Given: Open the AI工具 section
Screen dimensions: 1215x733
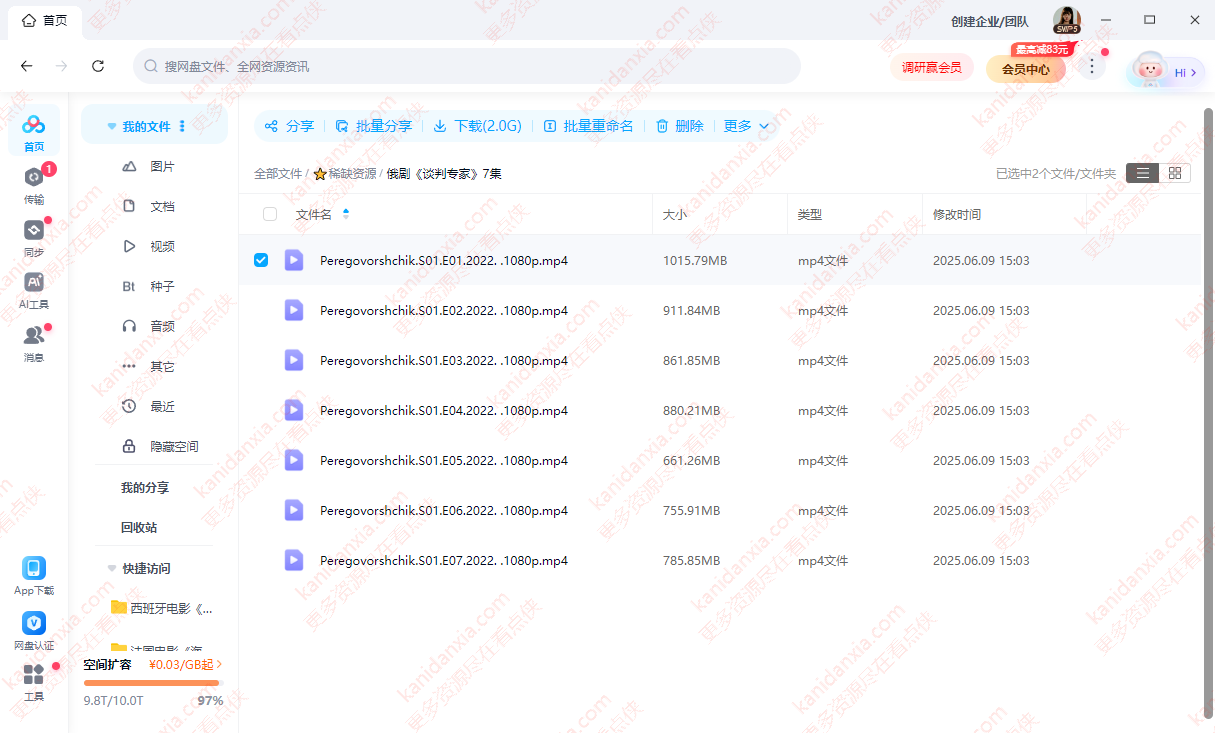Looking at the screenshot, I should click(33, 290).
